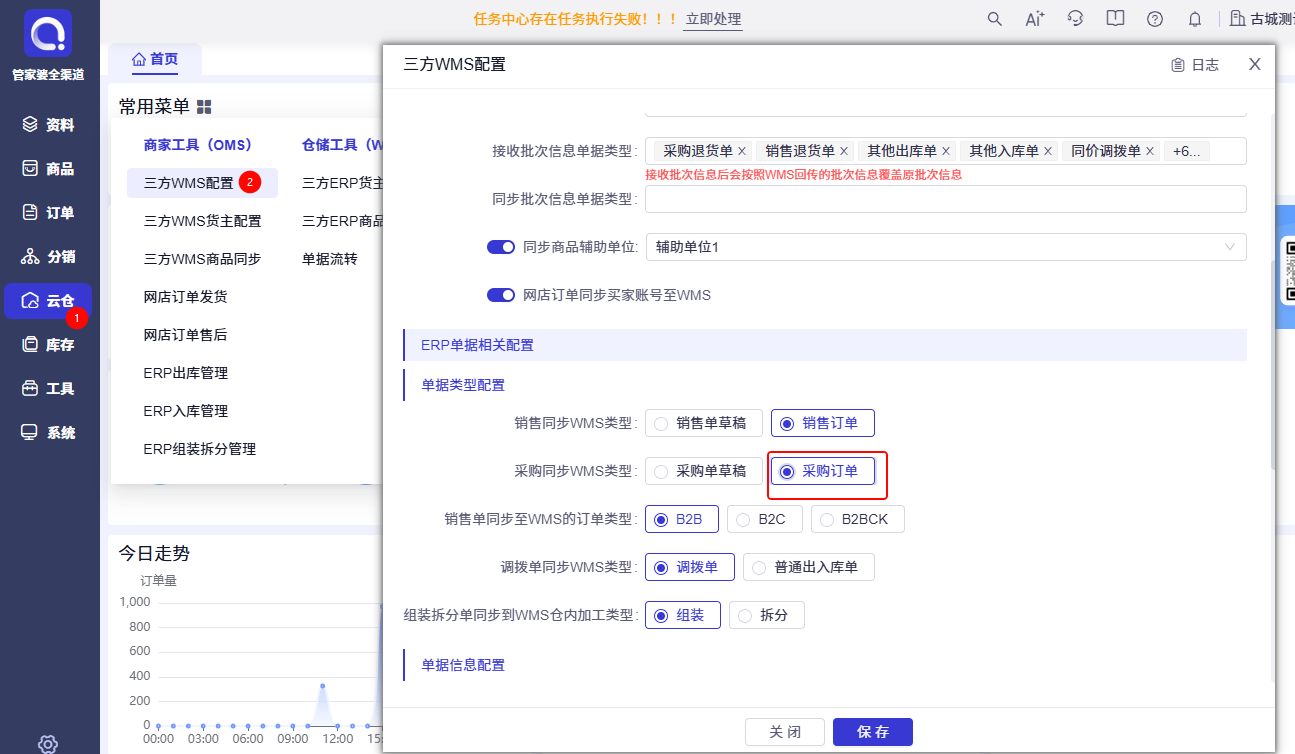Image resolution: width=1295 pixels, height=754 pixels.
Task: Expand the +6... hidden tags
Action: coord(1186,151)
